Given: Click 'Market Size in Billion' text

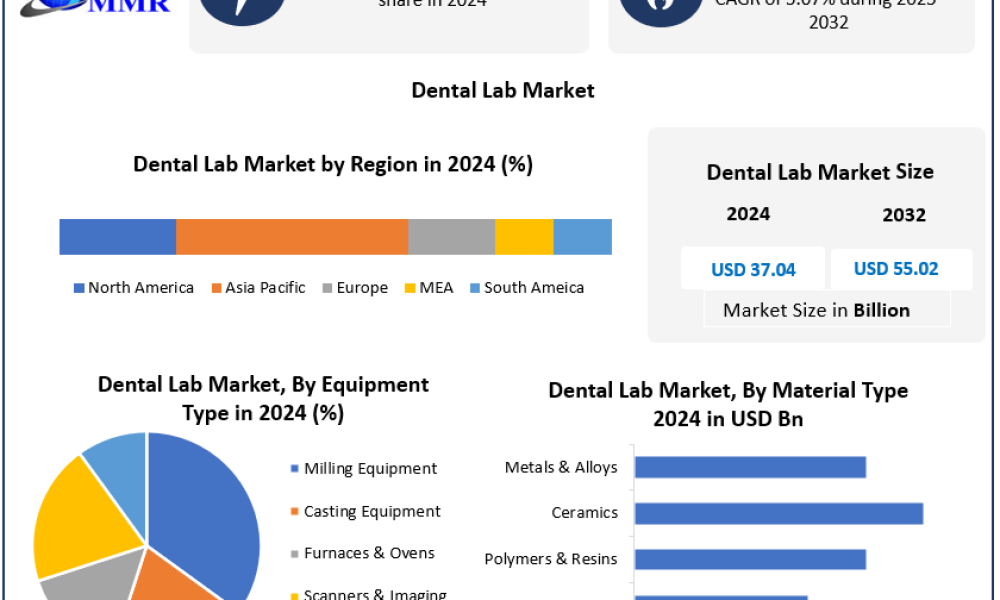Looking at the screenshot, I should point(816,310).
